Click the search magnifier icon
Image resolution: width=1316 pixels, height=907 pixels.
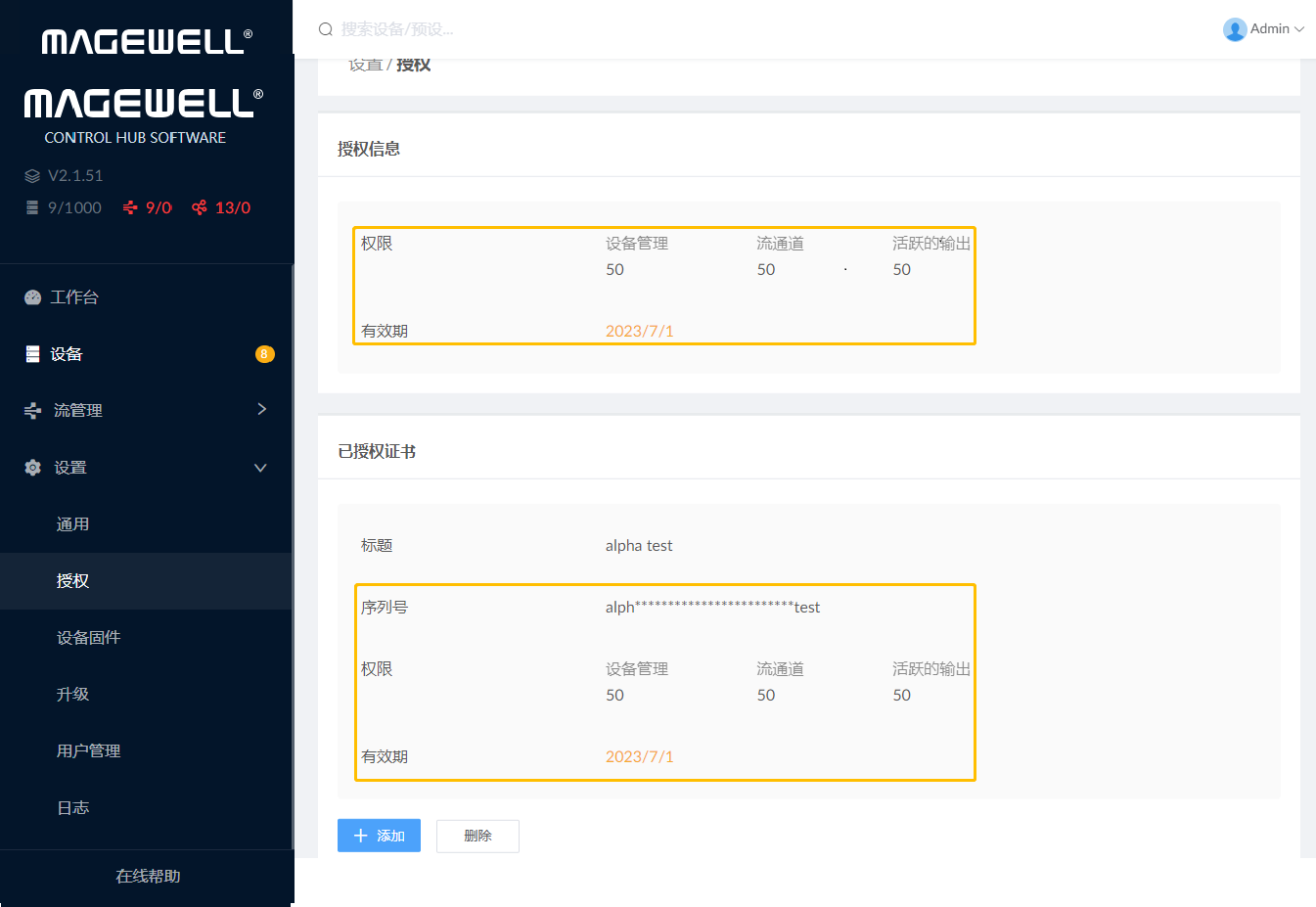(326, 29)
